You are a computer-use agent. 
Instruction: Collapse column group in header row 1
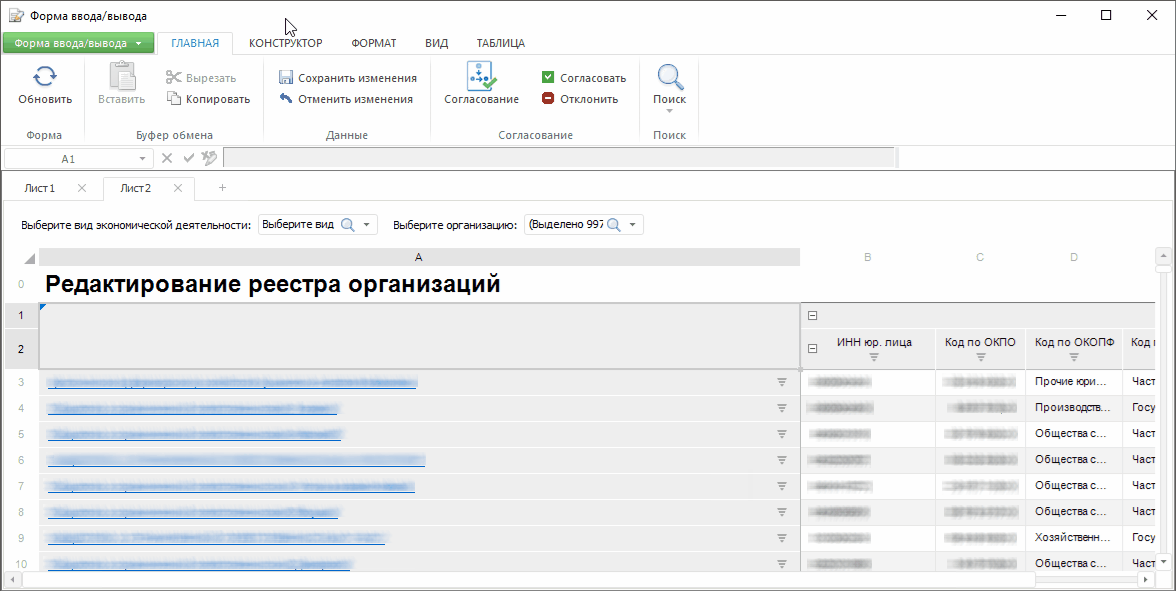coord(813,316)
